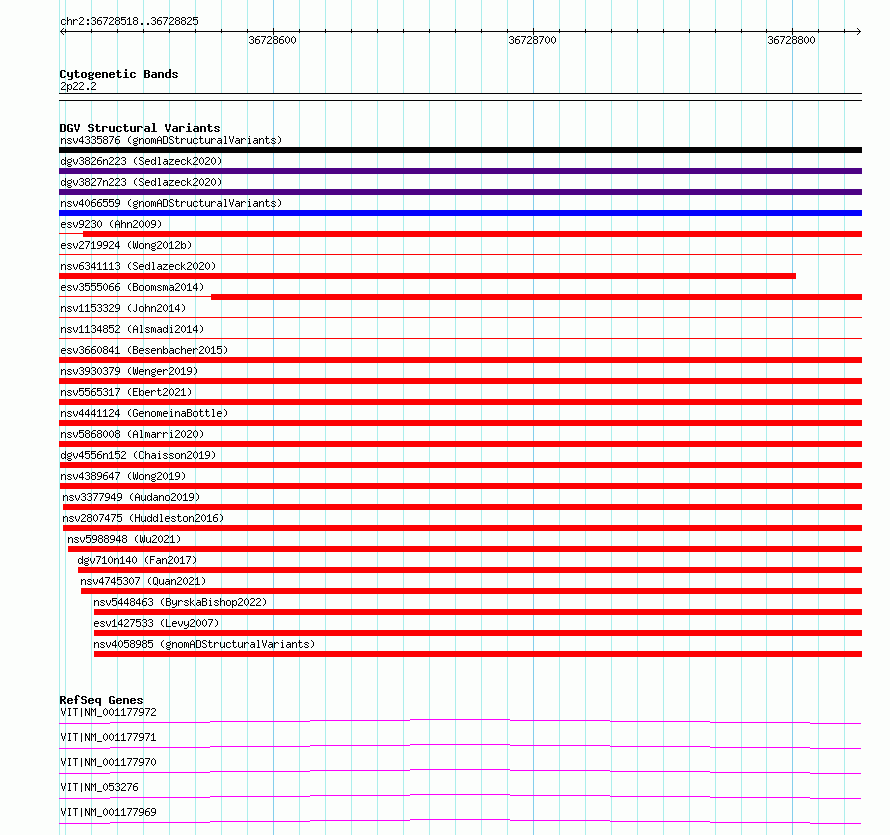
Task: Click the 2p22.2 band label
Action: (78, 86)
